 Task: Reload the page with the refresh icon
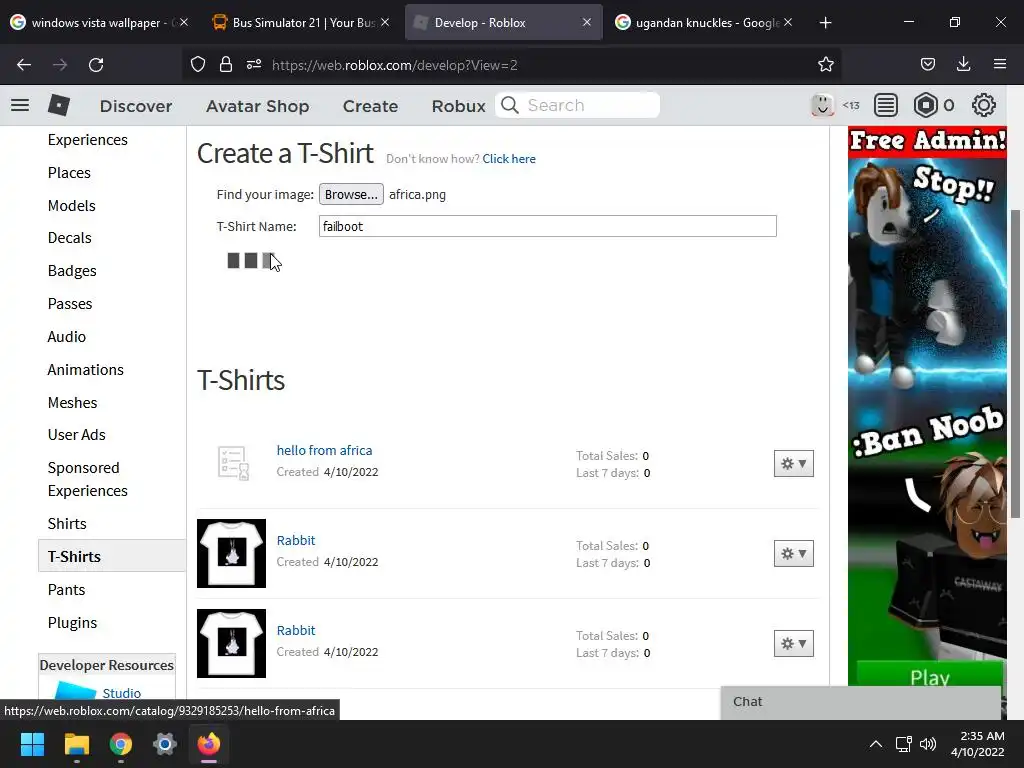[96, 65]
